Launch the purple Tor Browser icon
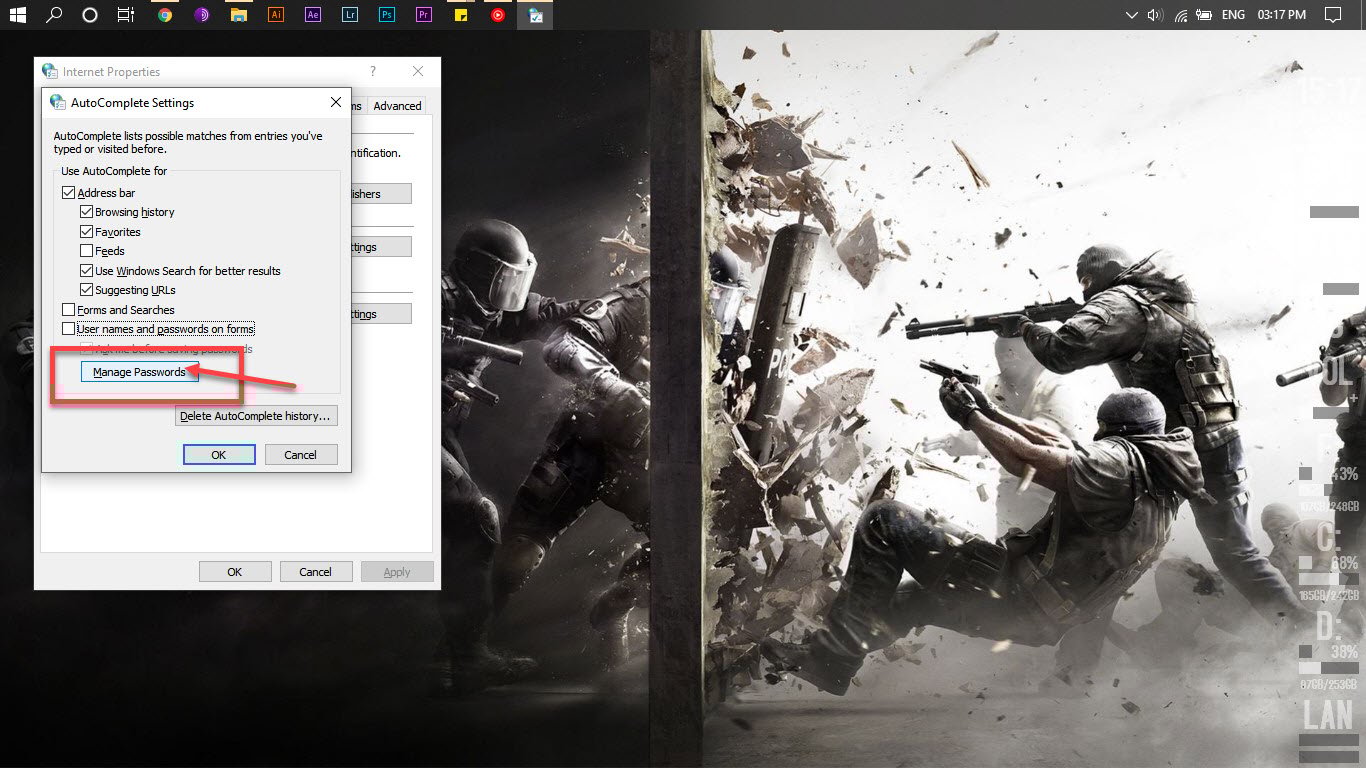This screenshot has height=768, width=1366. (202, 15)
